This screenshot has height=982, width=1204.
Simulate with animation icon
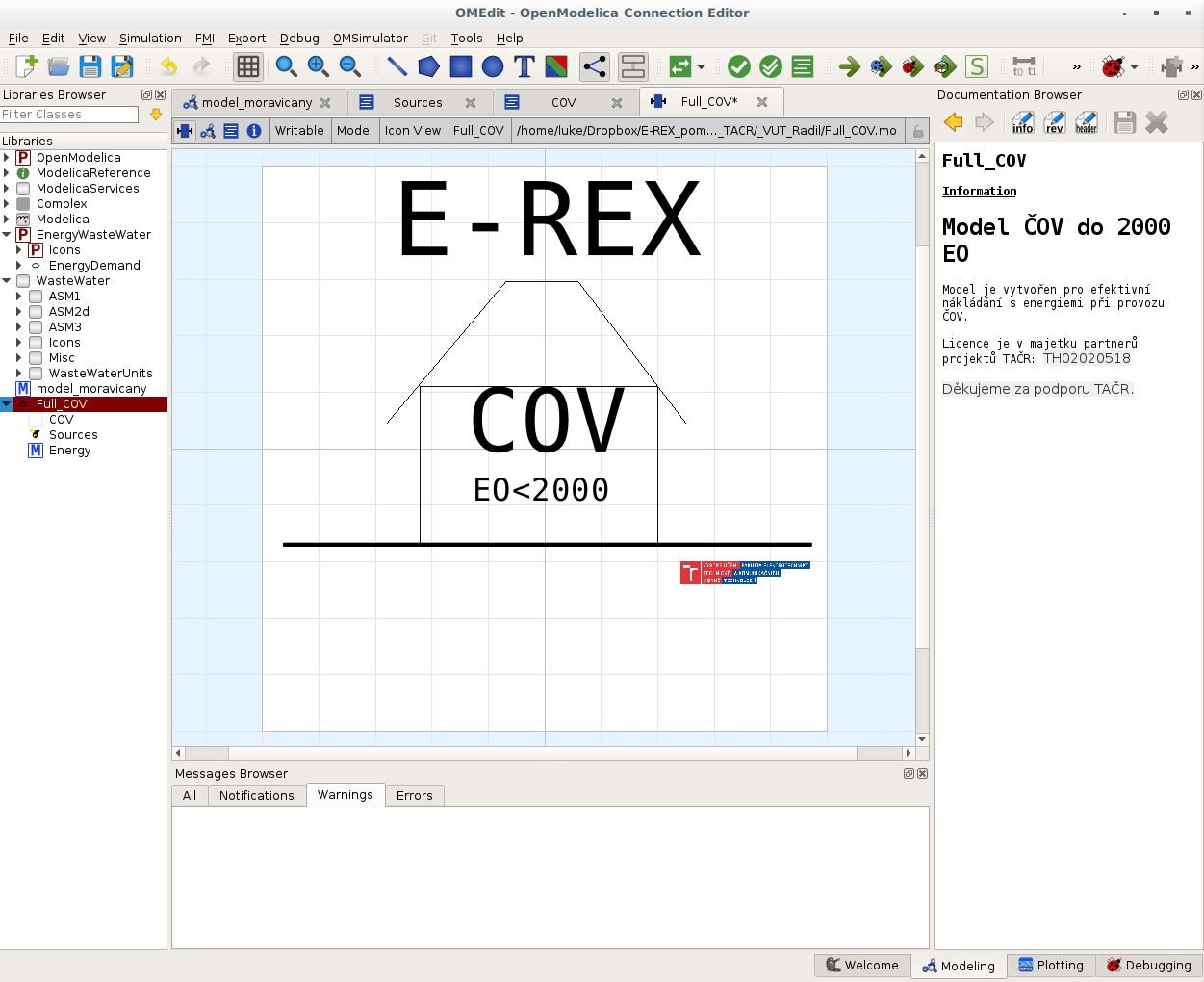click(945, 66)
